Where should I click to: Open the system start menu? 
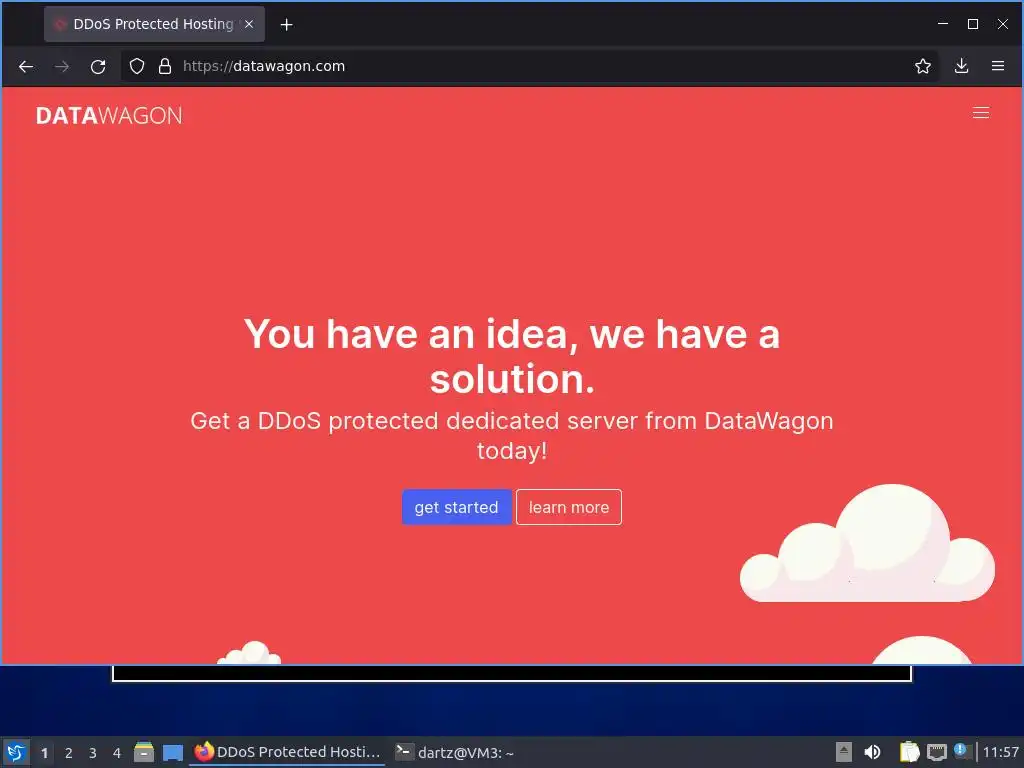(x=16, y=752)
